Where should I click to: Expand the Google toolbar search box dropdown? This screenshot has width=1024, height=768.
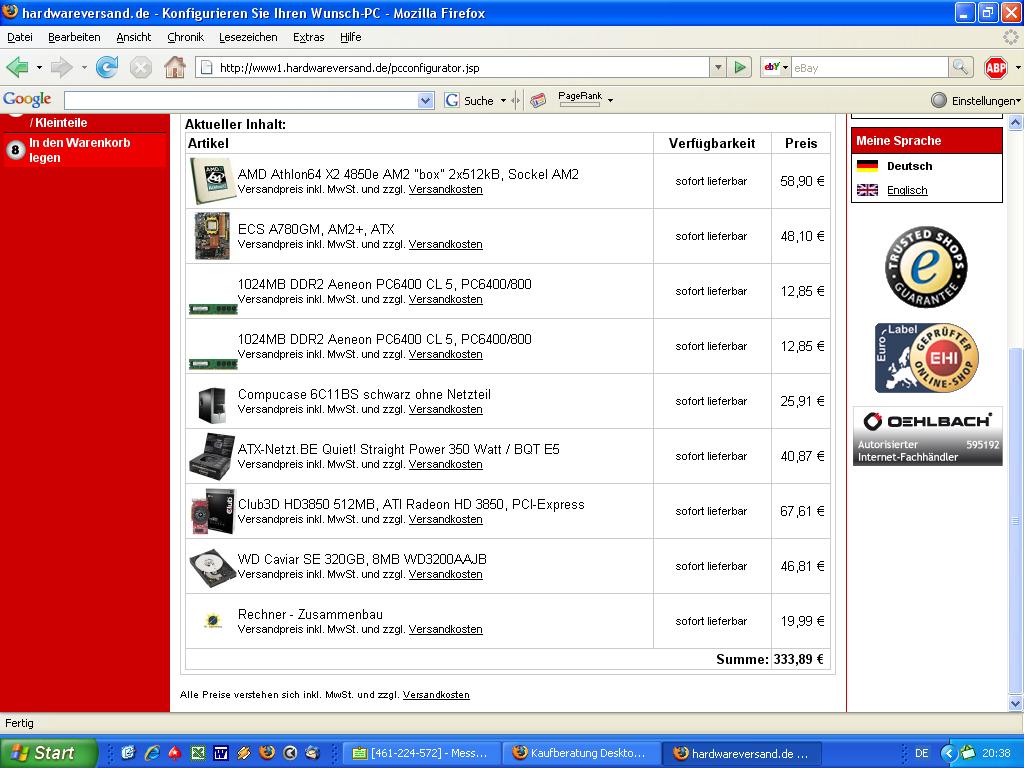[426, 101]
